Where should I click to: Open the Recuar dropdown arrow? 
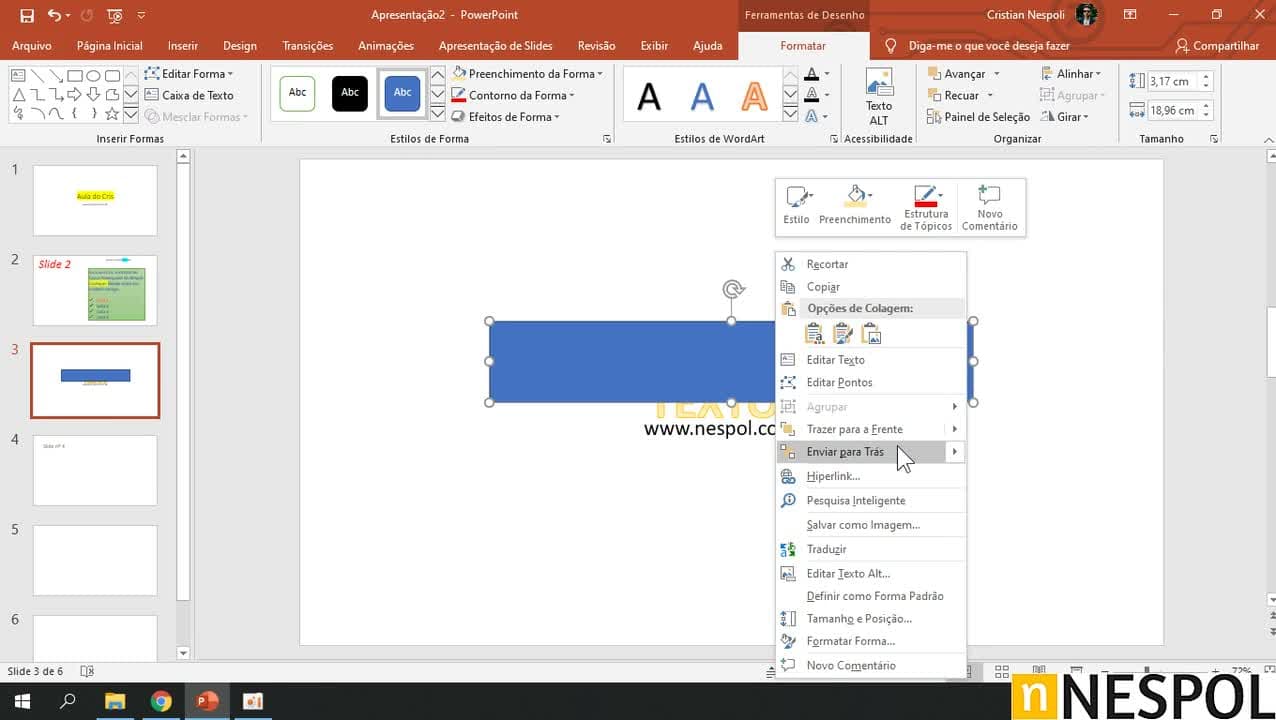coord(990,96)
